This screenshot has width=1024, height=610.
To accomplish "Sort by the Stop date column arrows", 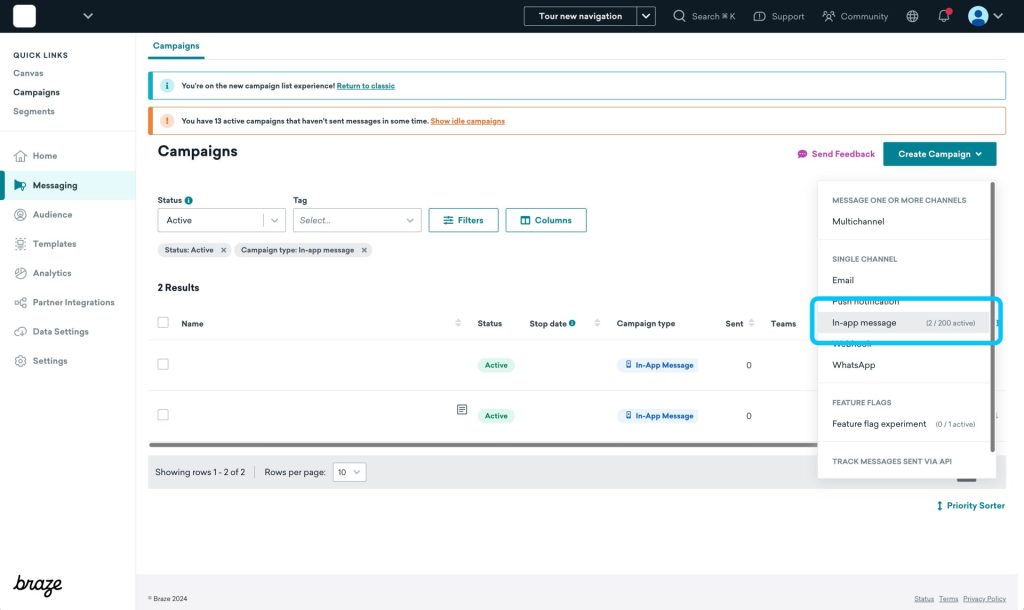I will click(597, 323).
